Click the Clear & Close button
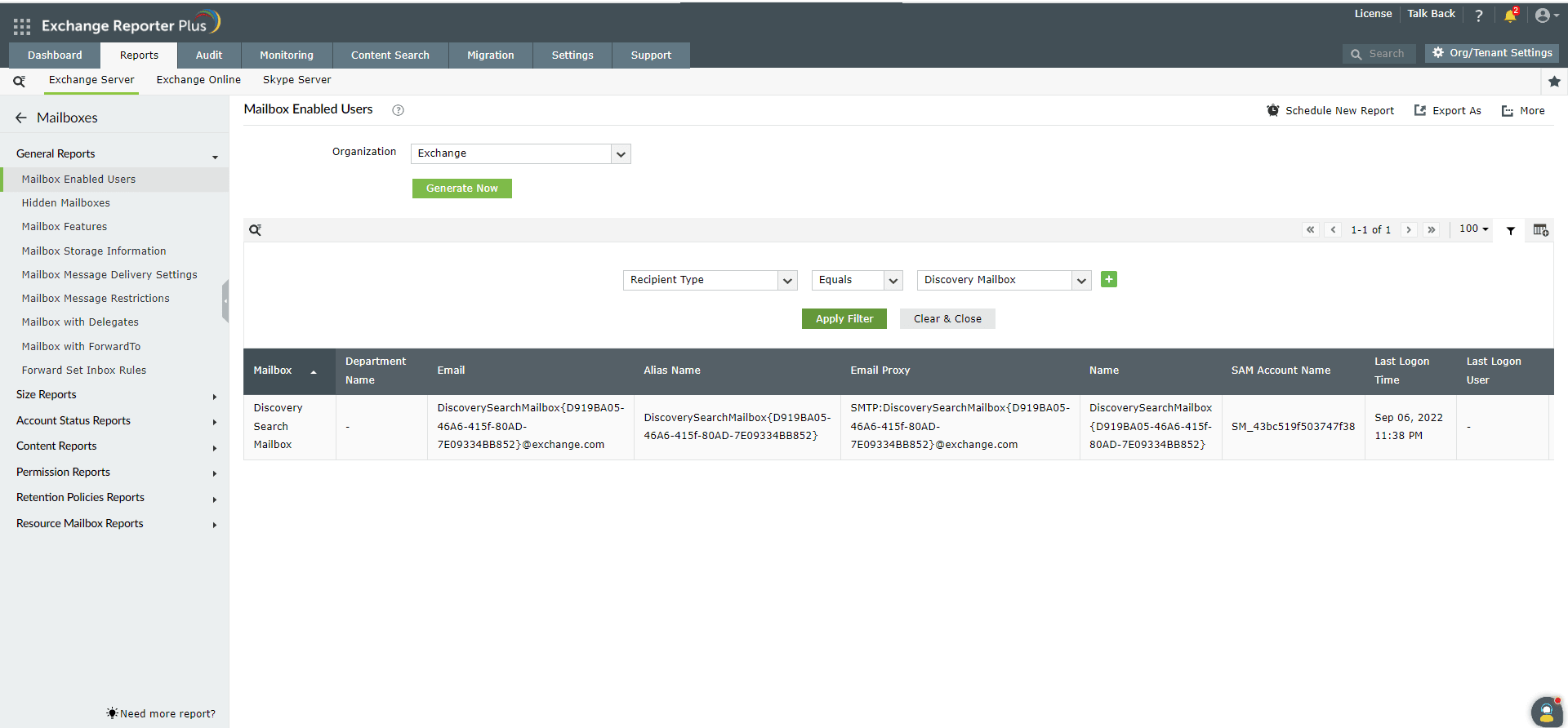This screenshot has width=1568, height=728. tap(947, 319)
